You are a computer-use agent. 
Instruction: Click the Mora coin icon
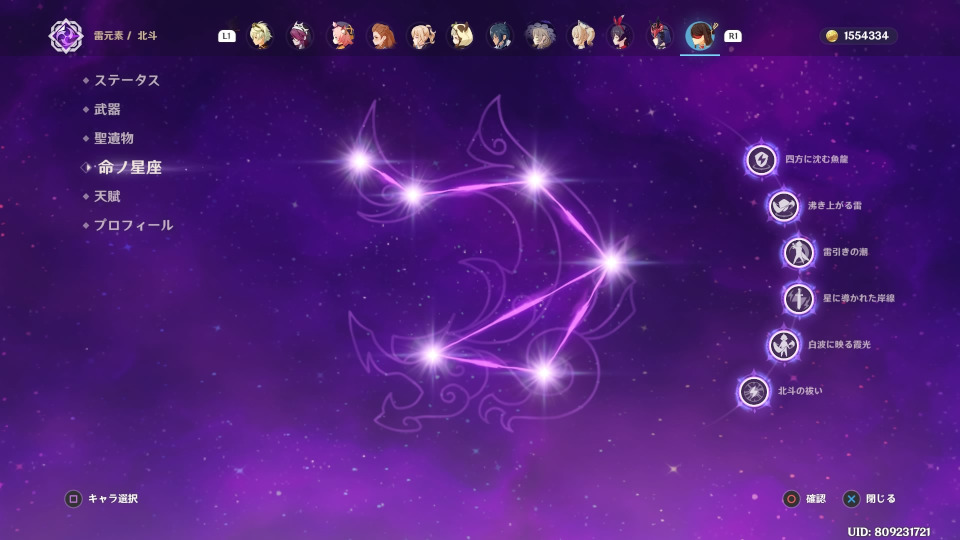click(x=831, y=36)
